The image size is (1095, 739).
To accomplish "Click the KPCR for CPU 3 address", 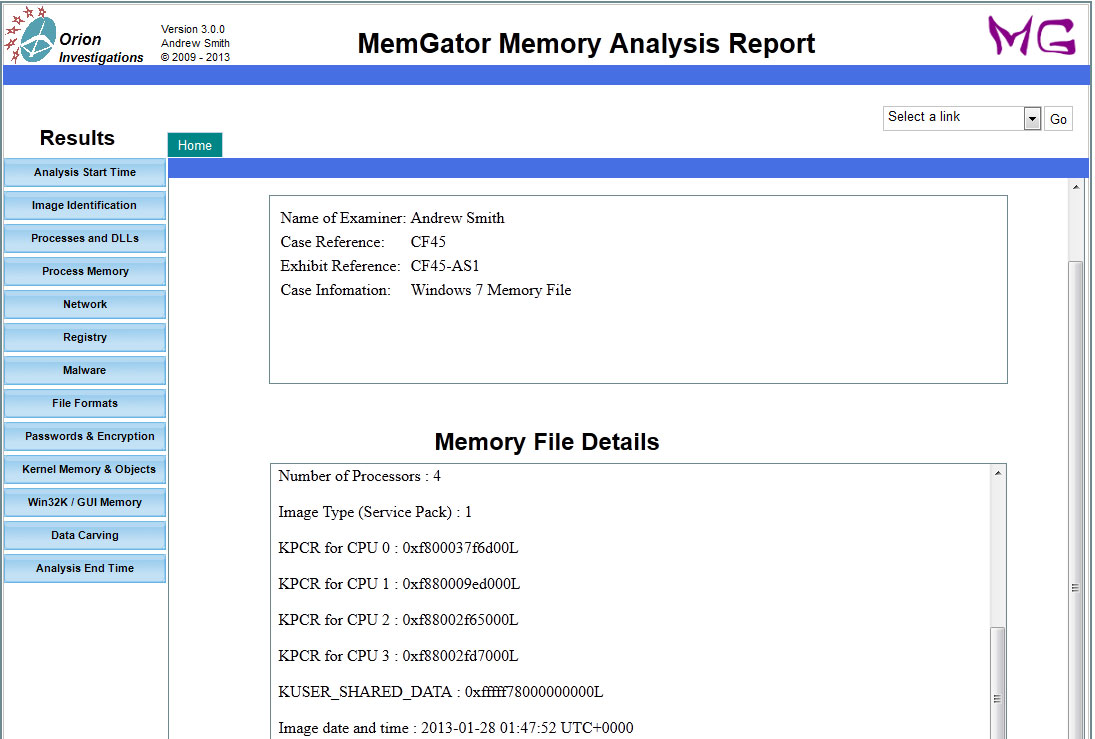I will [x=460, y=656].
